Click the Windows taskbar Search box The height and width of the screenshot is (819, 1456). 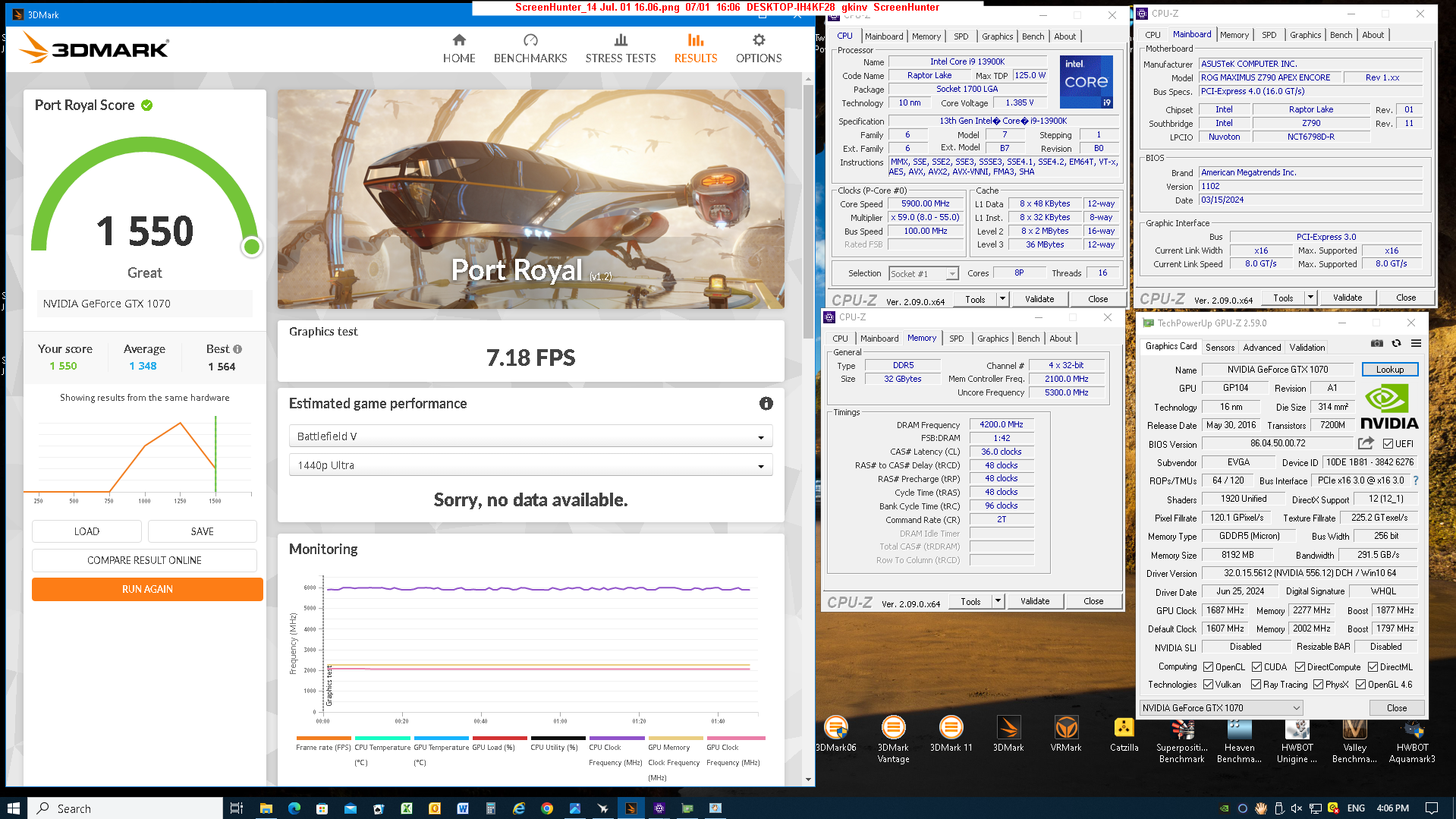tap(125, 808)
